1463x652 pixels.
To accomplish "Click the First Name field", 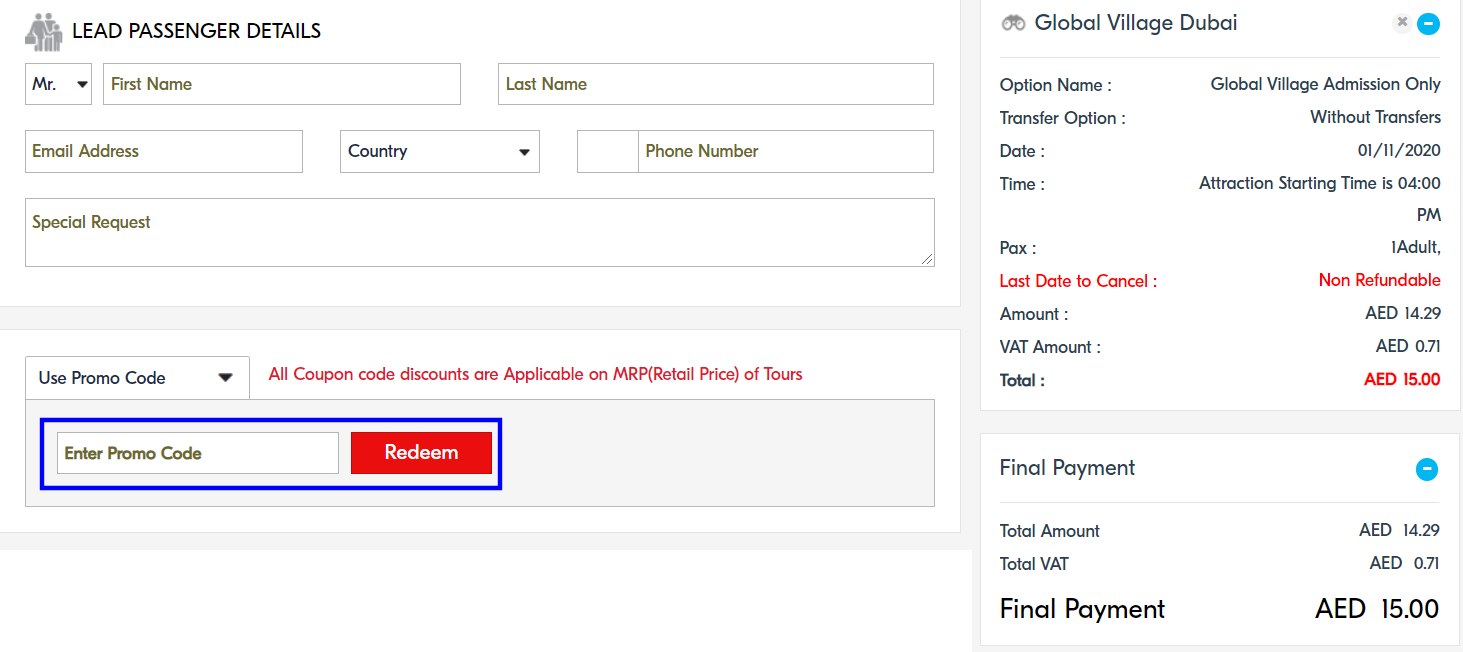I will 281,84.
